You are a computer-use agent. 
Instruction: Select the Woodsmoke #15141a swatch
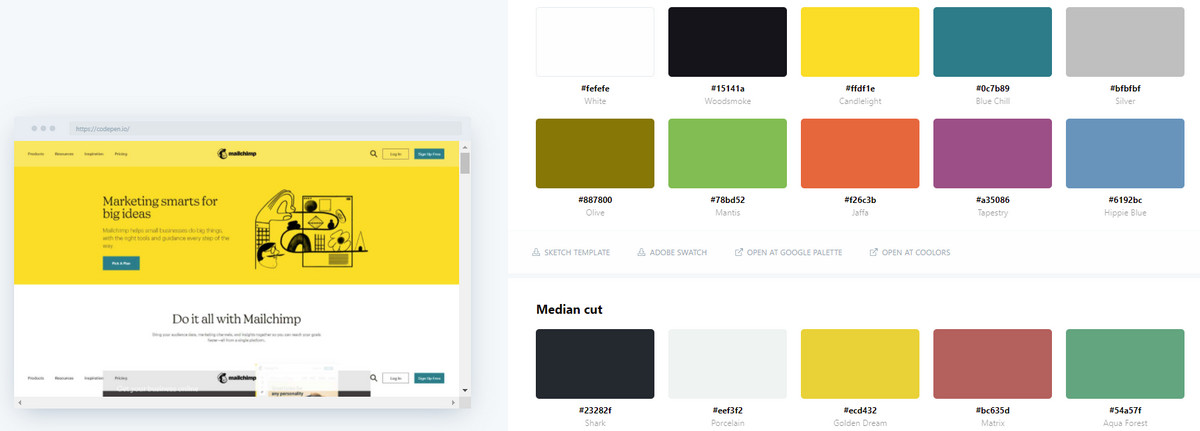coord(728,41)
